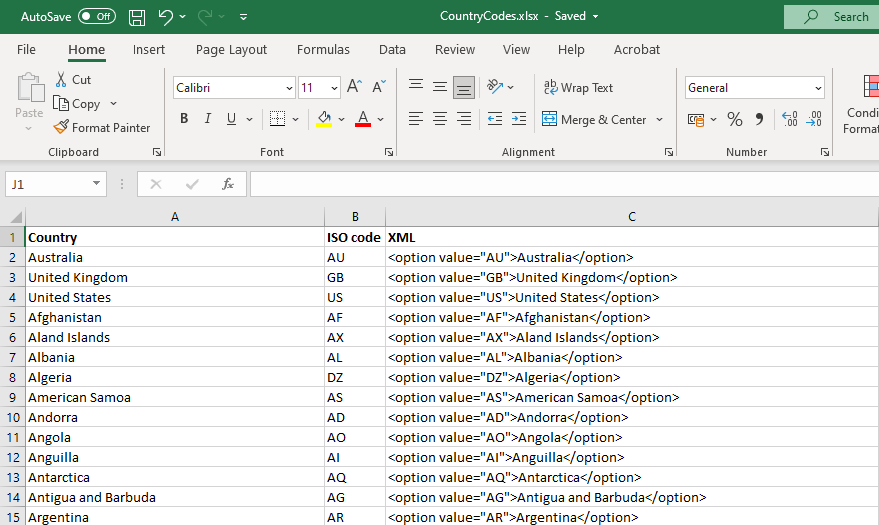Click the Undo arrow icon
Viewport: 879px width, 525px height.
pos(165,17)
